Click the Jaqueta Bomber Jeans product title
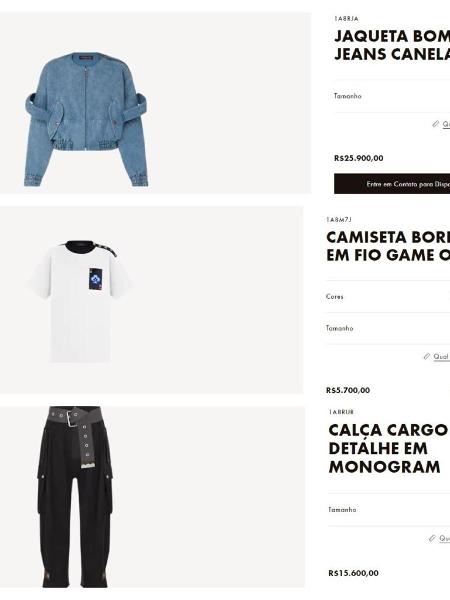The width and height of the screenshot is (450, 600). click(x=392, y=45)
